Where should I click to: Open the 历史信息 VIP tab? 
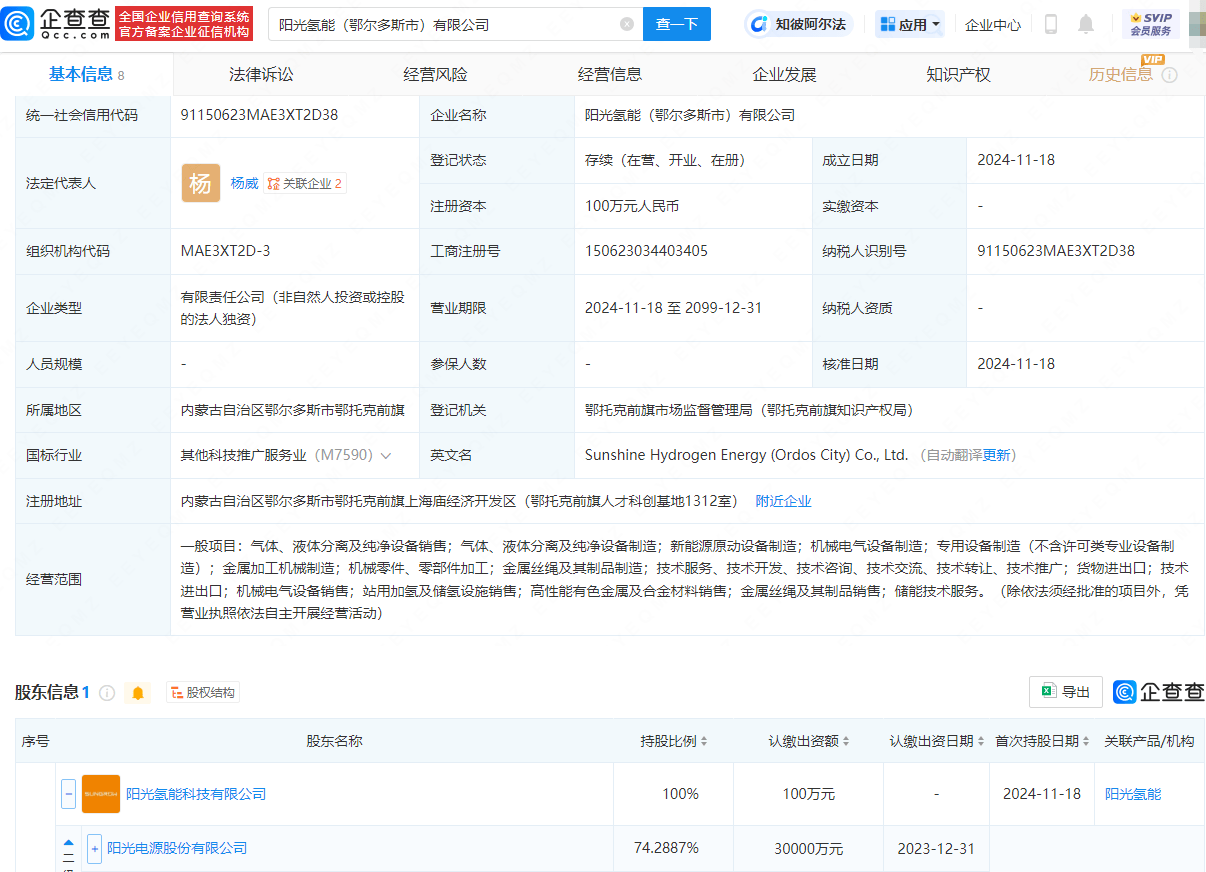[1121, 74]
